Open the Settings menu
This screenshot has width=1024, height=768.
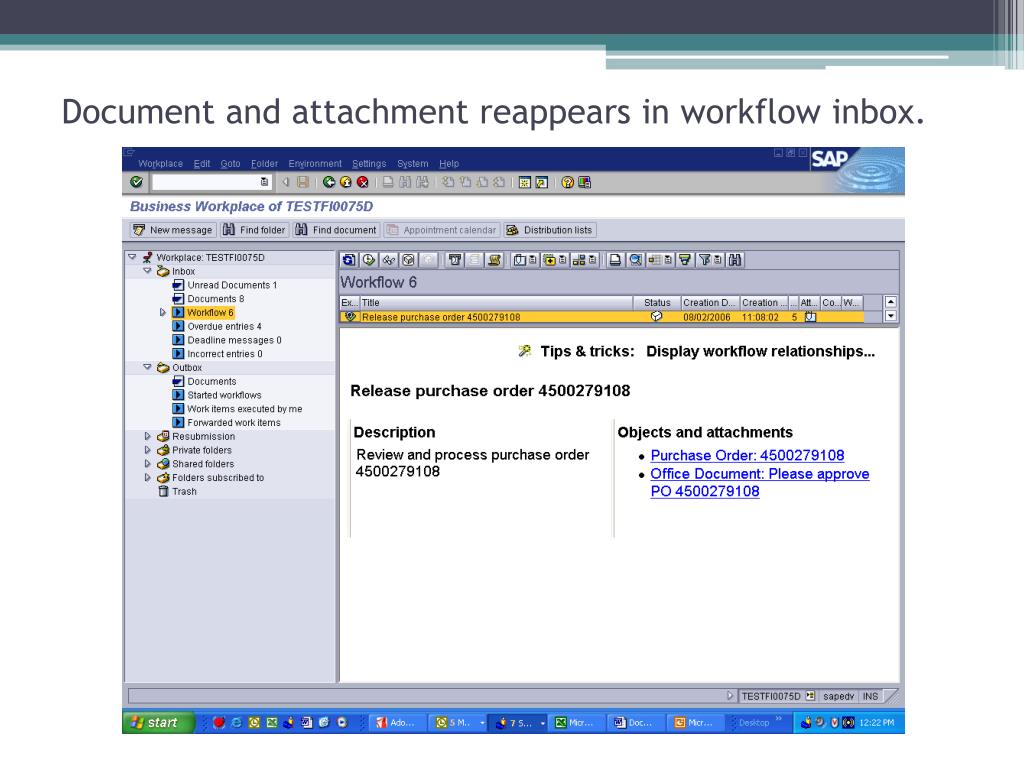pos(369,163)
